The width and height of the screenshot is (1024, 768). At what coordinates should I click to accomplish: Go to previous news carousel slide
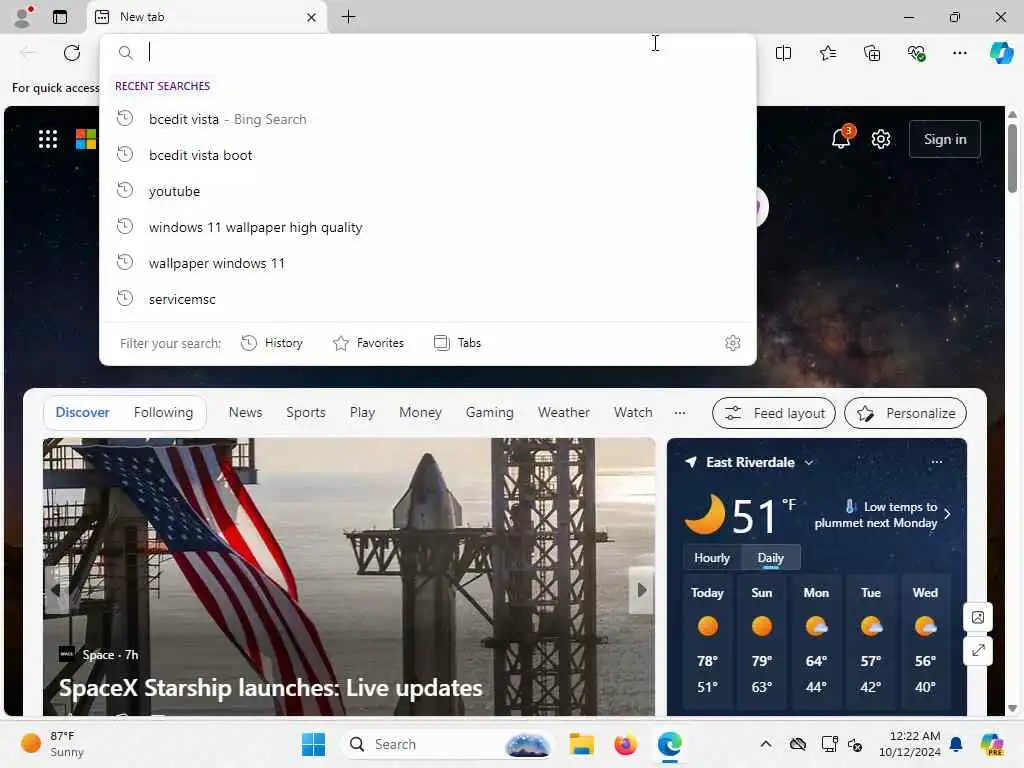56,590
